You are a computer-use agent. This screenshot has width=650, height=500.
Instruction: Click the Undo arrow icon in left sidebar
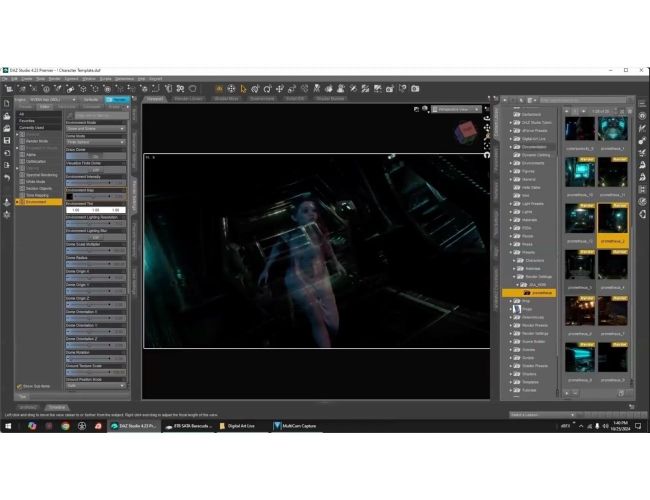[7, 177]
